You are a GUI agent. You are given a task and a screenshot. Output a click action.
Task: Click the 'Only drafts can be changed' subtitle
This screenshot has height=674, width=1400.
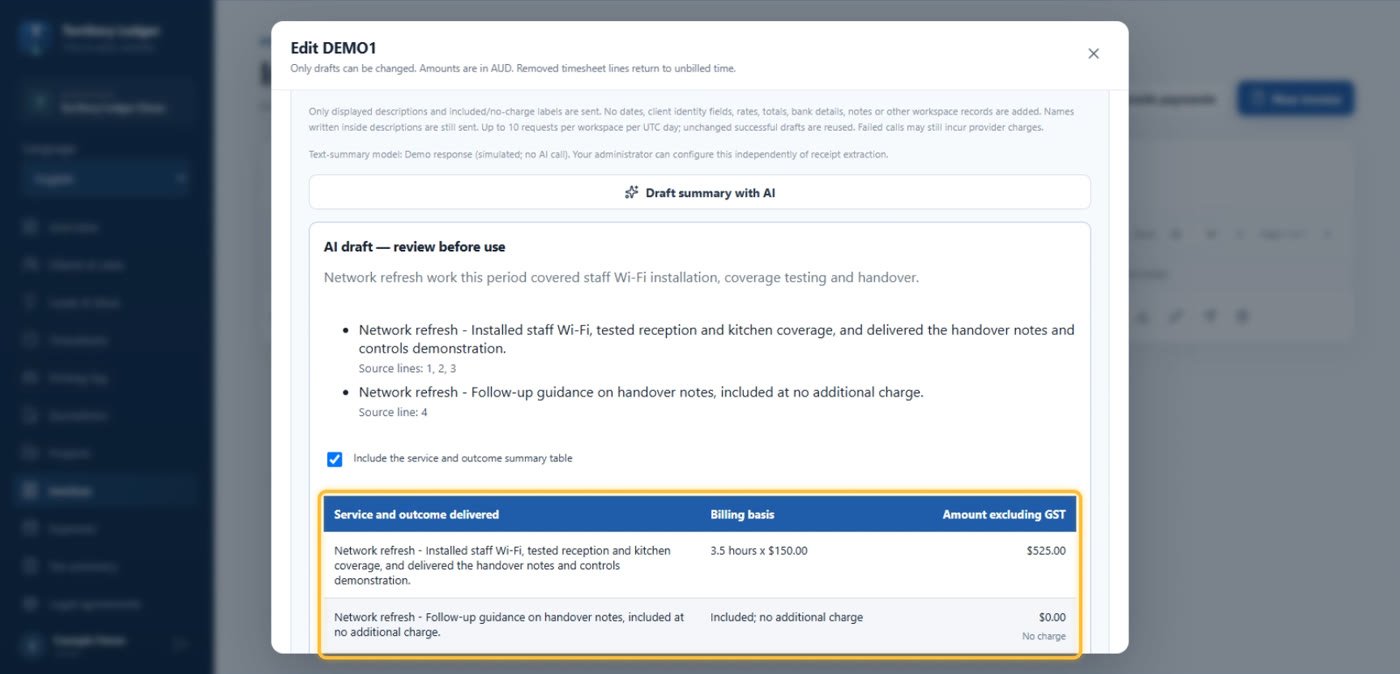(513, 69)
